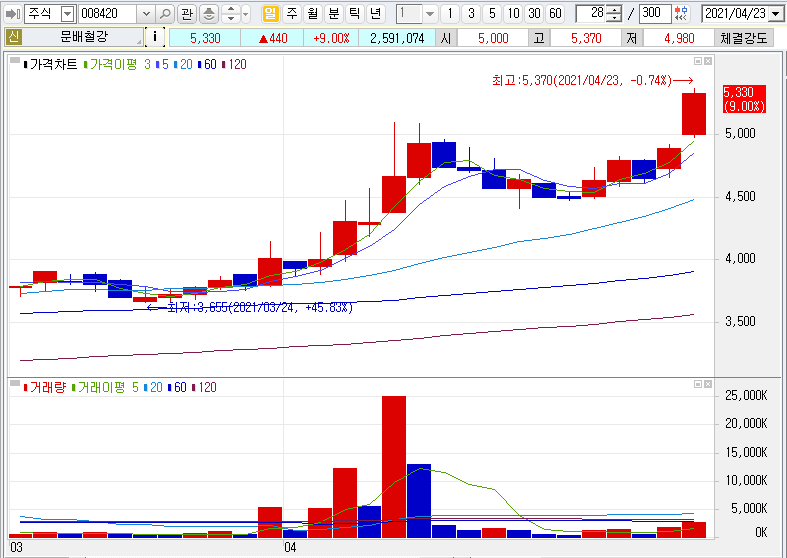Click the stock code field showing 008420
Screen dimensions: 787x558
(109, 14)
